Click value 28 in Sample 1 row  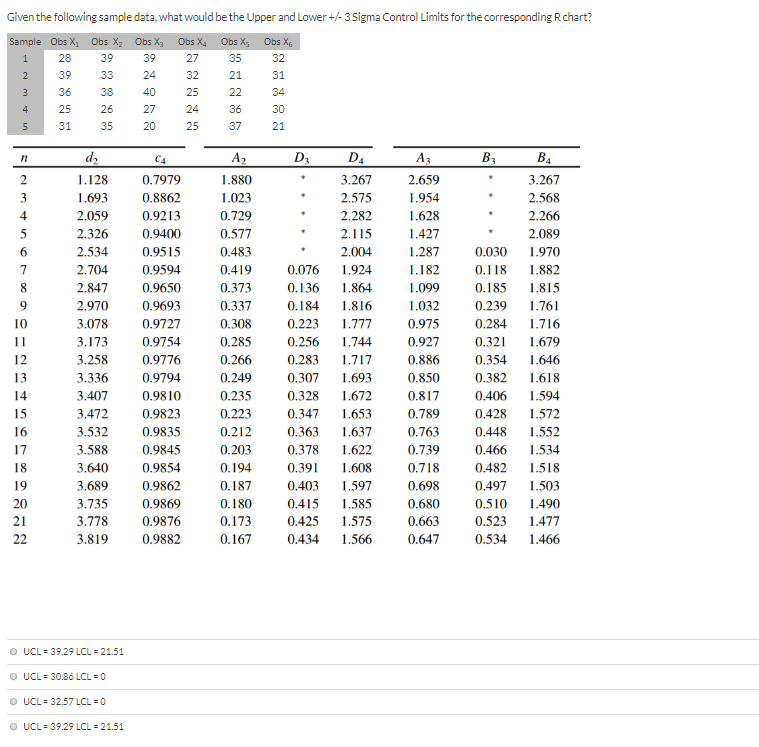tap(65, 58)
